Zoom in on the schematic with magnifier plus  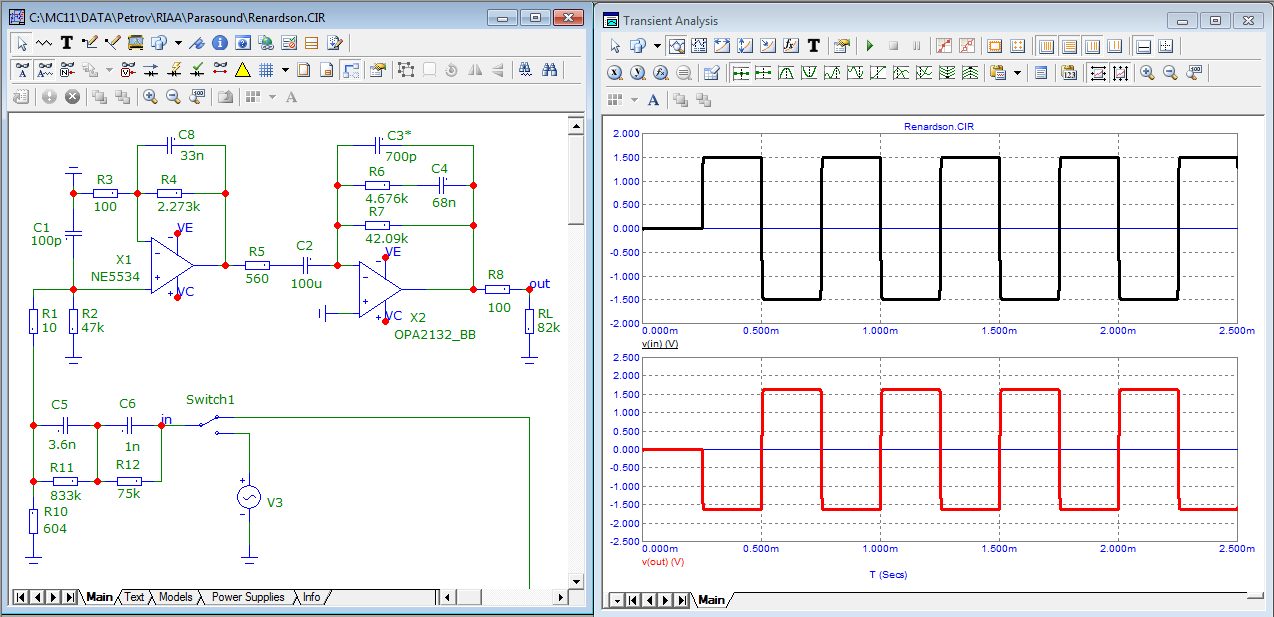(x=149, y=97)
